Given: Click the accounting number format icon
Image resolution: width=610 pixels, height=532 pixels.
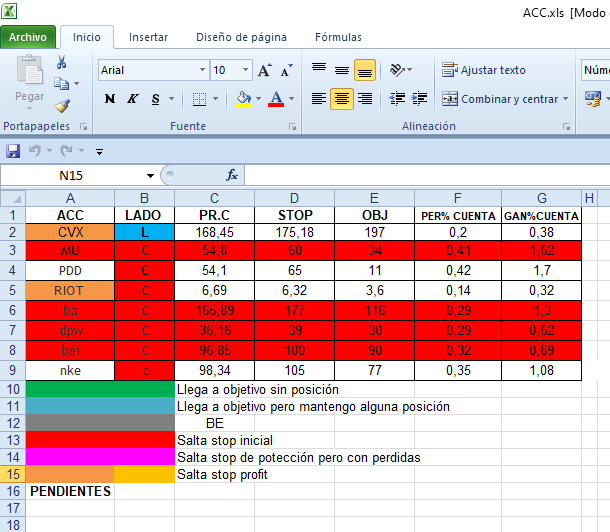Looking at the screenshot, I should coord(593,99).
